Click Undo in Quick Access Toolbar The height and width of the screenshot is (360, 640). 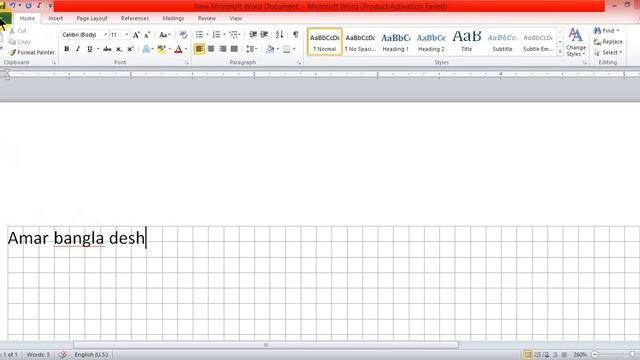point(12,5)
